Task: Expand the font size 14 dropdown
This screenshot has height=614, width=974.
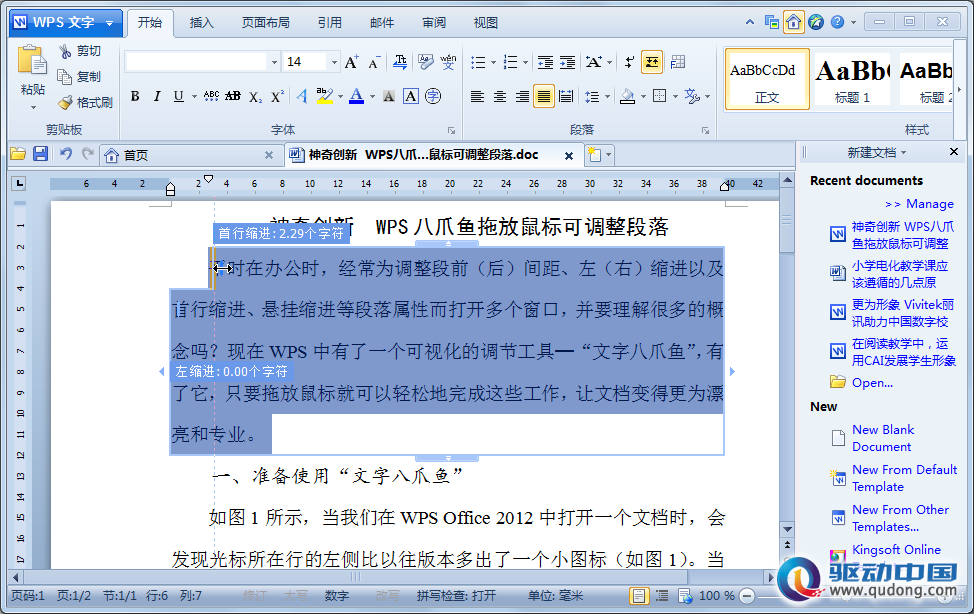Action: coord(334,62)
